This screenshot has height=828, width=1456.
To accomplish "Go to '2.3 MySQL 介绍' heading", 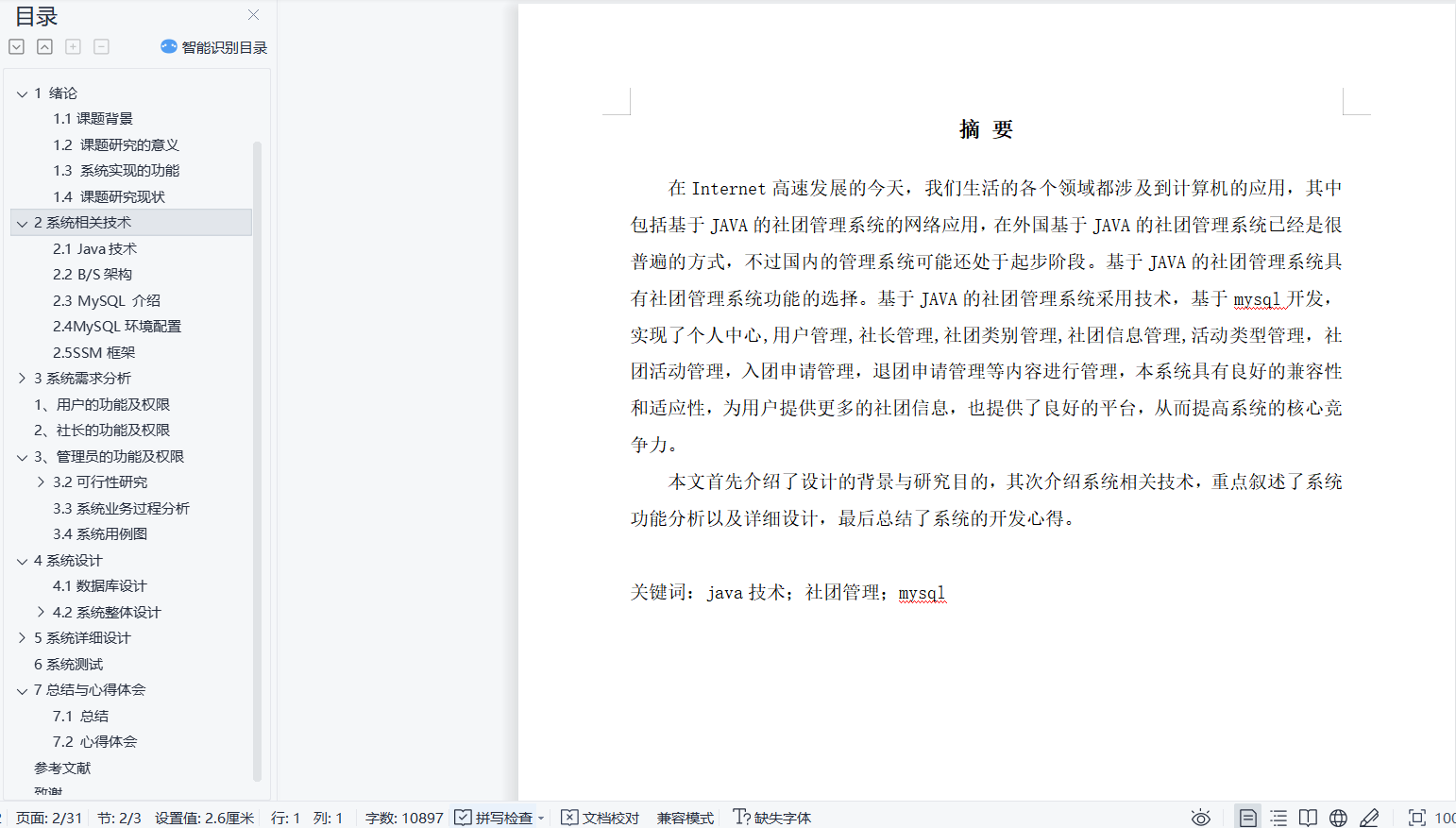I will (107, 300).
